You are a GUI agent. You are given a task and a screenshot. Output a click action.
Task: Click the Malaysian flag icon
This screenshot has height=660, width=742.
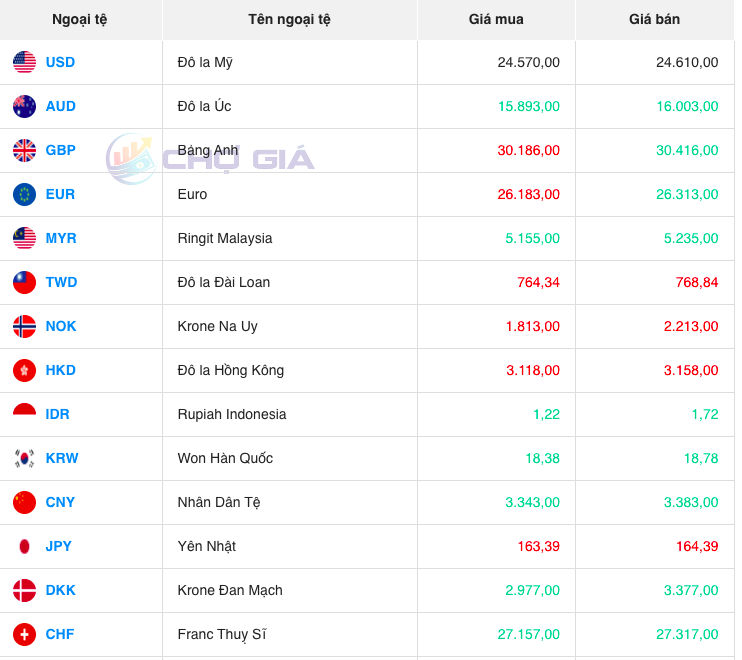24,238
